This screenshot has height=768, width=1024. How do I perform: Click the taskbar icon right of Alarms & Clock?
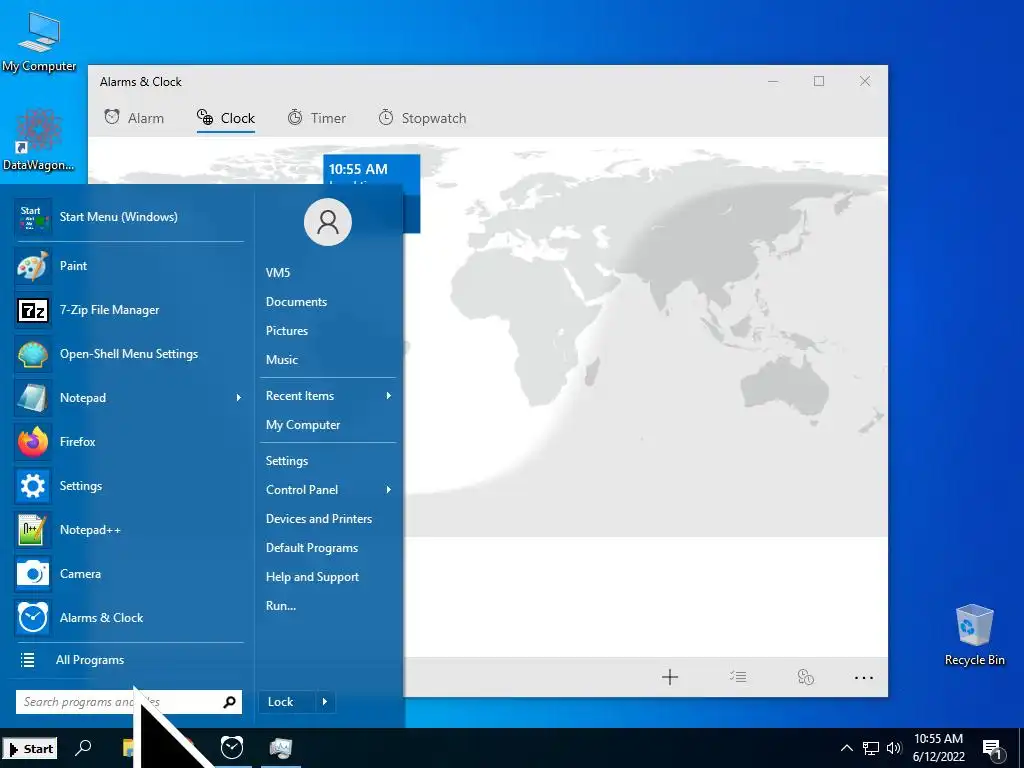(281, 748)
